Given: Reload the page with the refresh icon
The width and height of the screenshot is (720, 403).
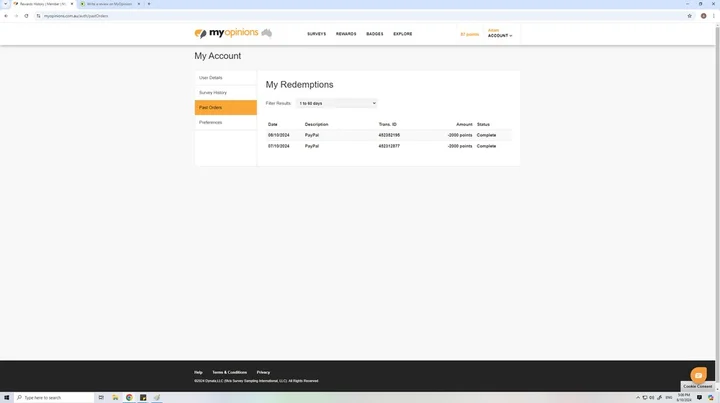Looking at the screenshot, I should coord(27,16).
